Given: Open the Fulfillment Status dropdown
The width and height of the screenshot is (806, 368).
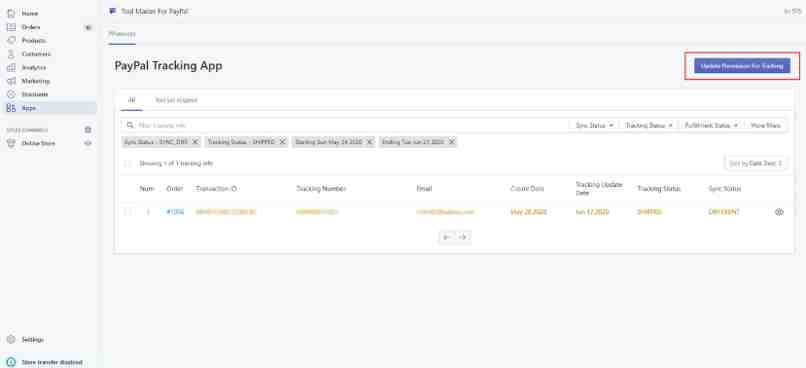Looking at the screenshot, I should 711,125.
